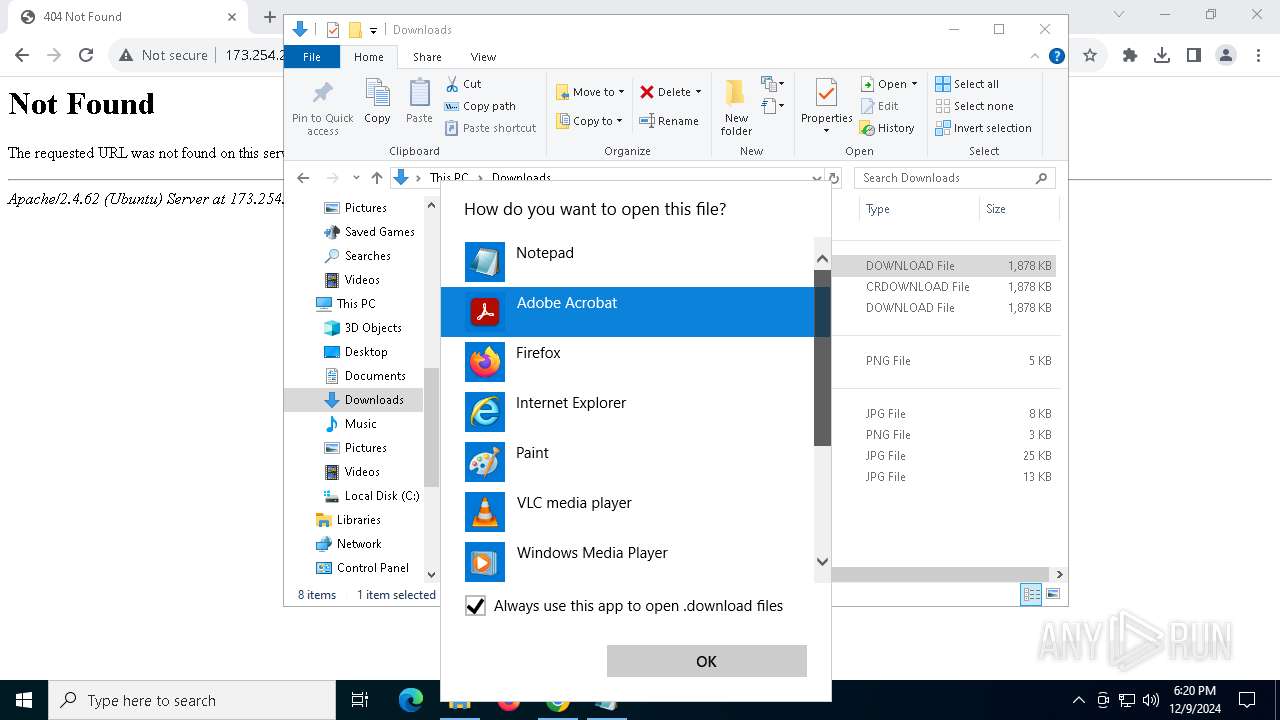
Task: Open new Chrome tab
Action: [269, 17]
